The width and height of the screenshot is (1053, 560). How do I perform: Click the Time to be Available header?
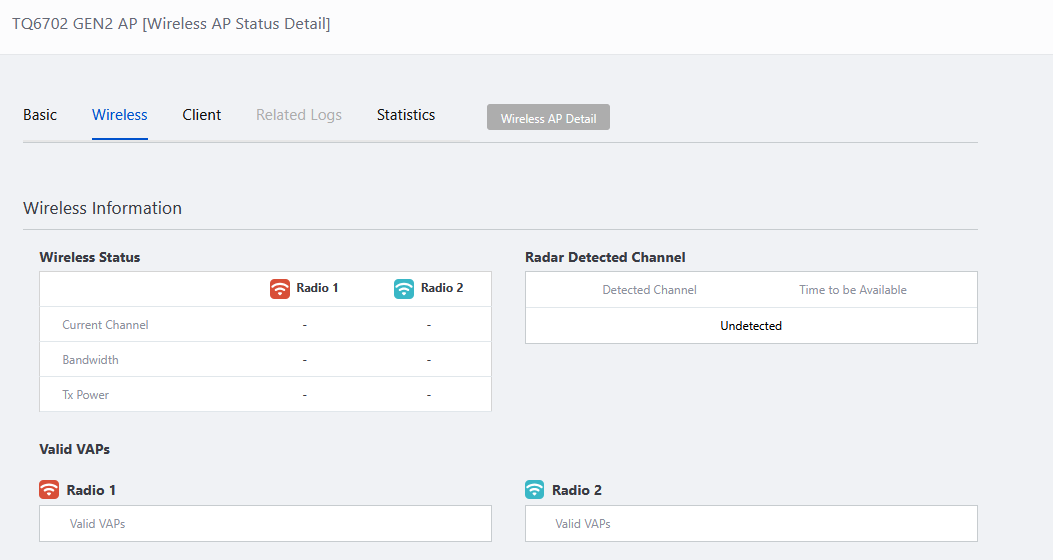point(853,290)
